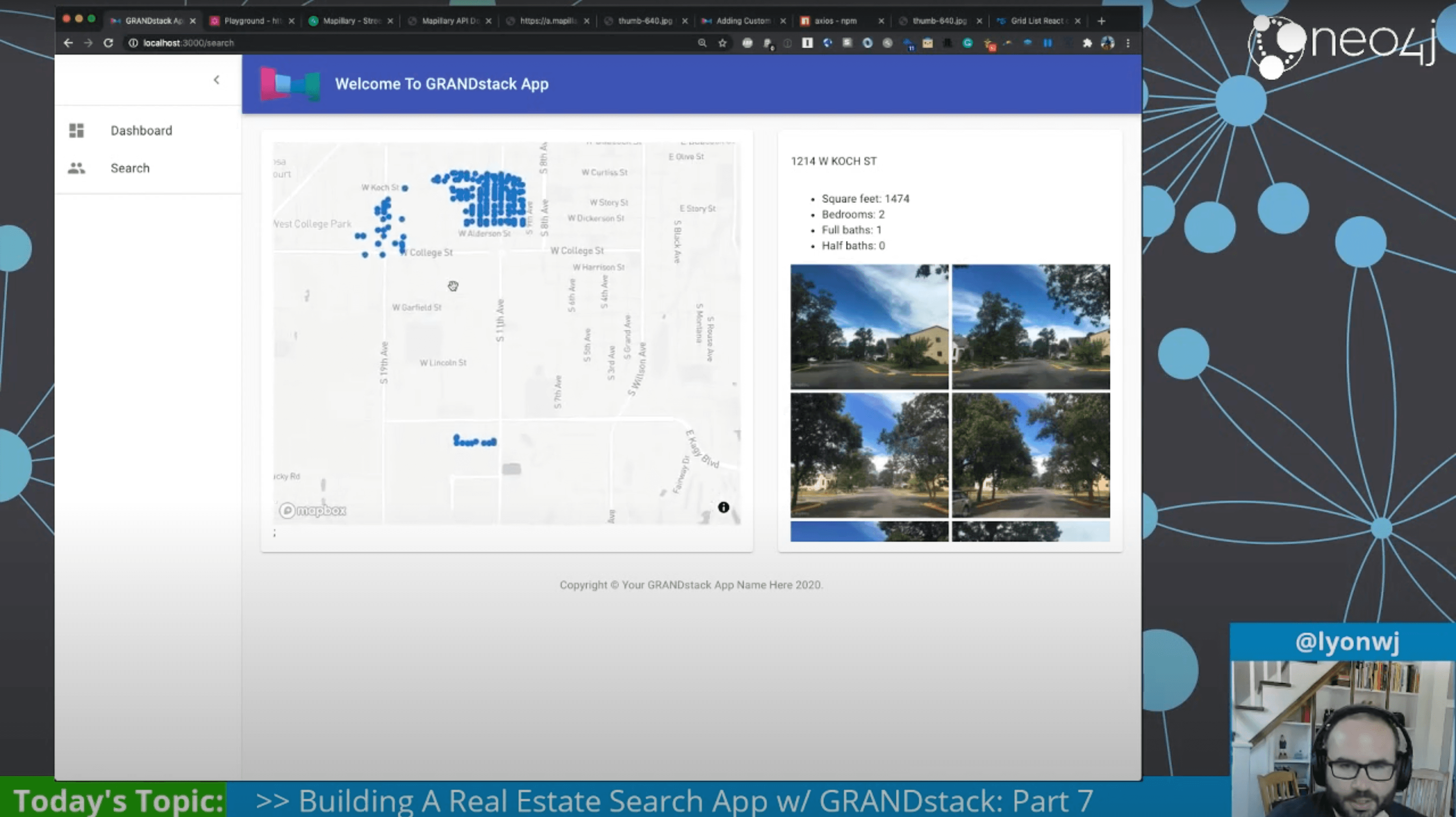Click the Mapbox logo on the map
1456x817 pixels.
coord(312,511)
